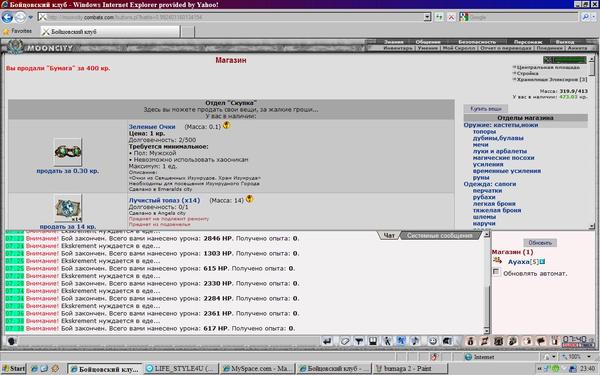
Task: Open the address bar dropdown arrow
Action: tap(427, 17)
